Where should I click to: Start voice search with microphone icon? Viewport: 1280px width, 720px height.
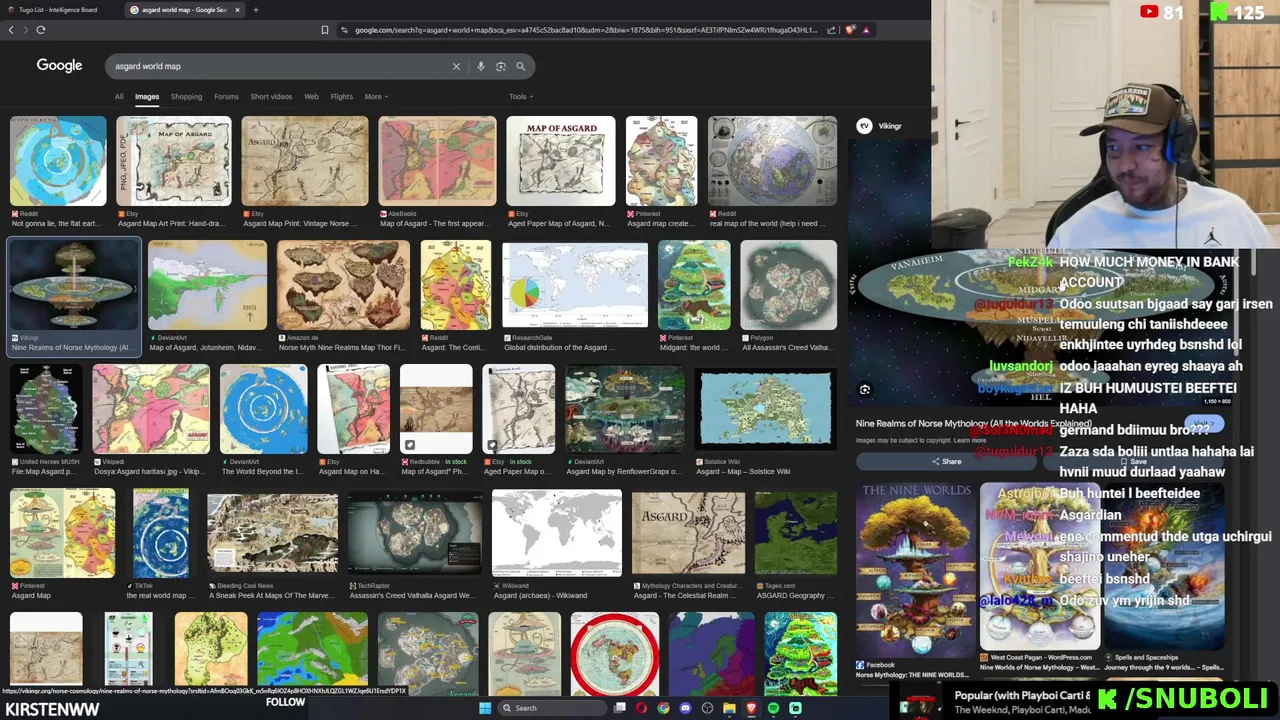pos(481,66)
